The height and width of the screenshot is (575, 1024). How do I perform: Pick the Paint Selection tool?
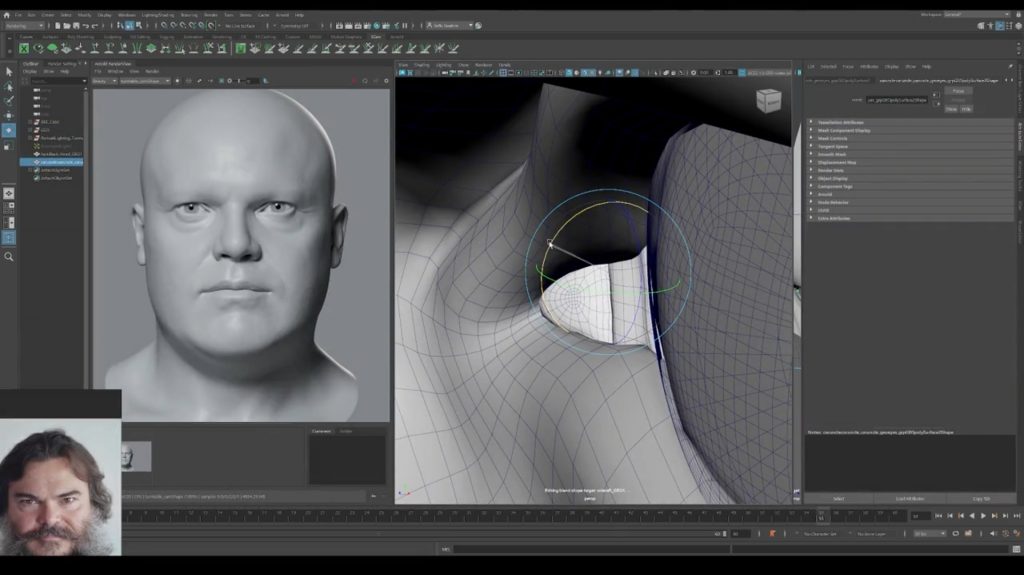click(x=8, y=101)
